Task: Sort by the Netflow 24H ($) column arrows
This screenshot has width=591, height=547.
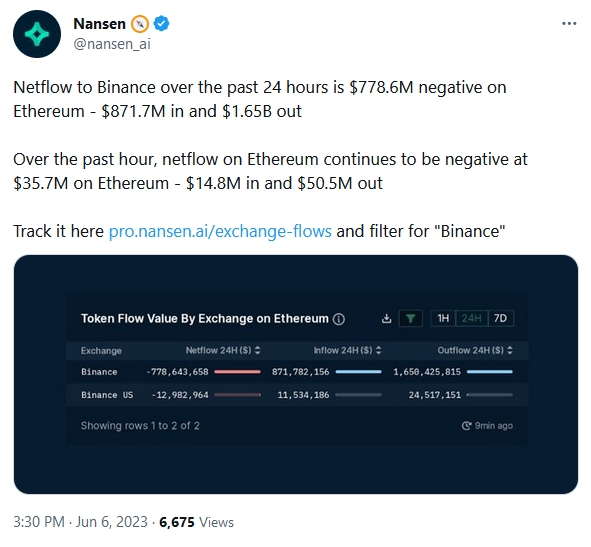Action: [x=257, y=350]
